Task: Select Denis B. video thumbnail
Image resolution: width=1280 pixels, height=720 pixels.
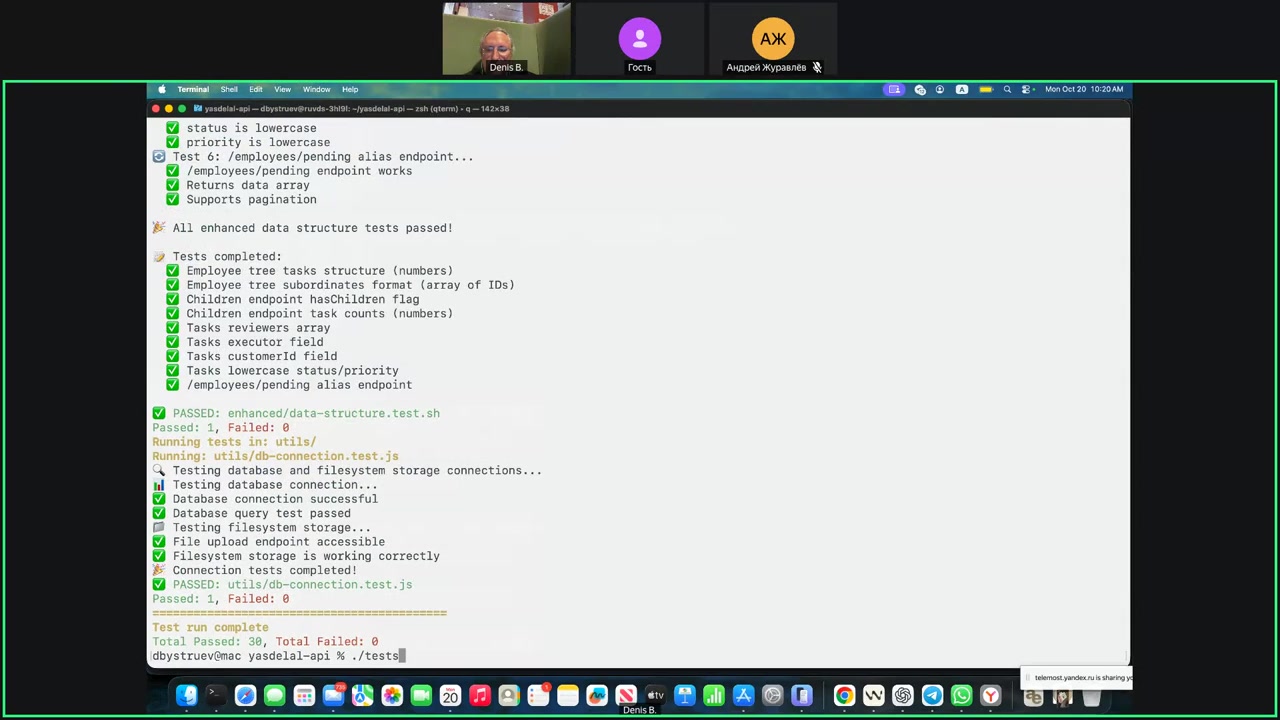Action: click(506, 39)
